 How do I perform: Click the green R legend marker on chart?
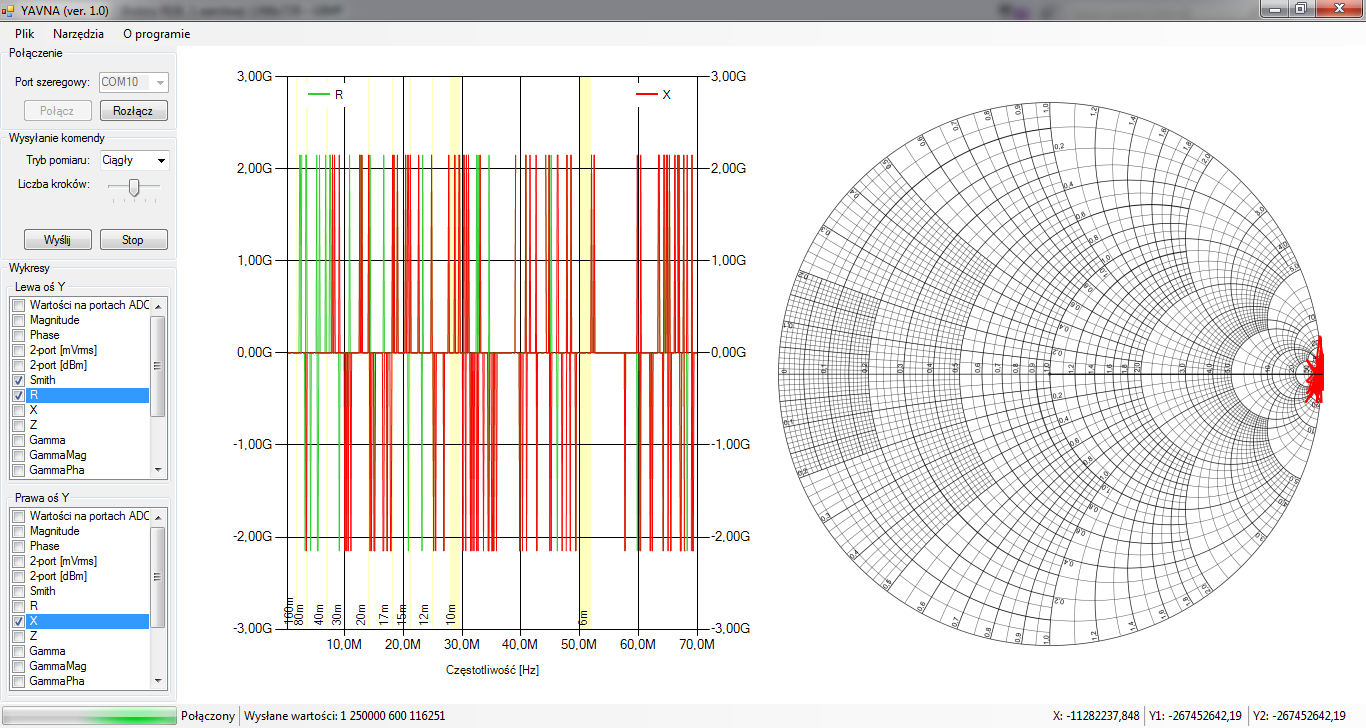[x=319, y=94]
